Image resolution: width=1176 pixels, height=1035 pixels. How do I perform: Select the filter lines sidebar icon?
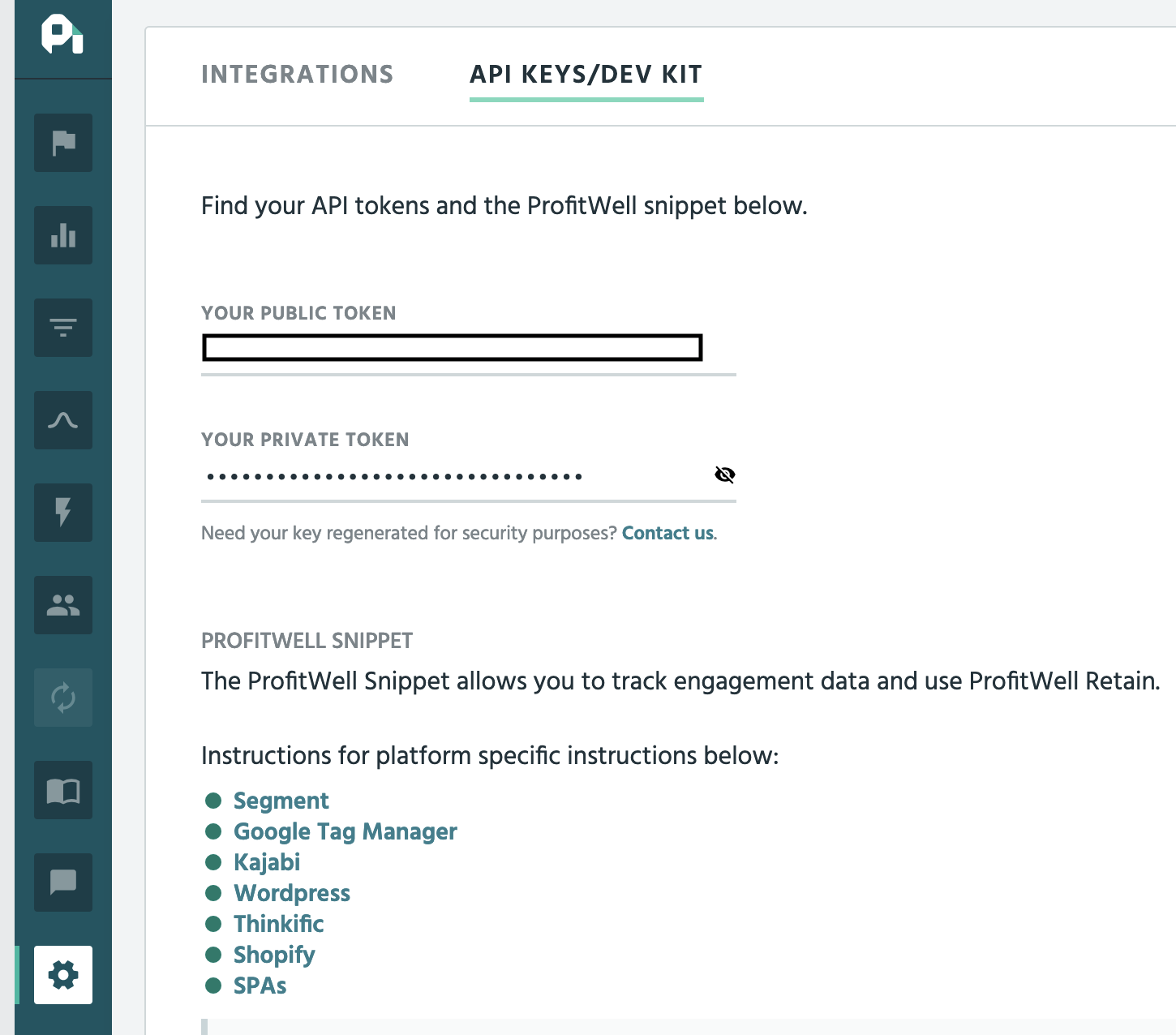click(x=63, y=328)
